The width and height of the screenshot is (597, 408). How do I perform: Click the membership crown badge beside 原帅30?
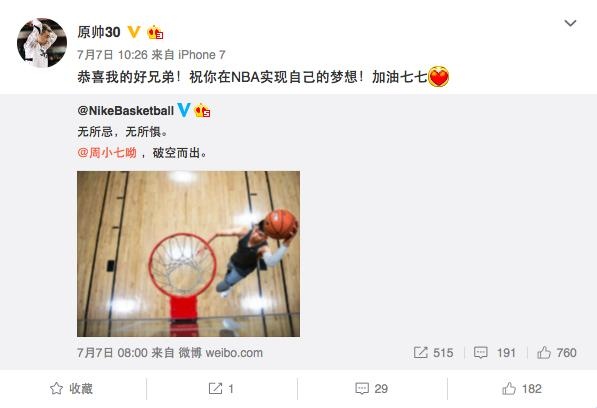click(155, 32)
